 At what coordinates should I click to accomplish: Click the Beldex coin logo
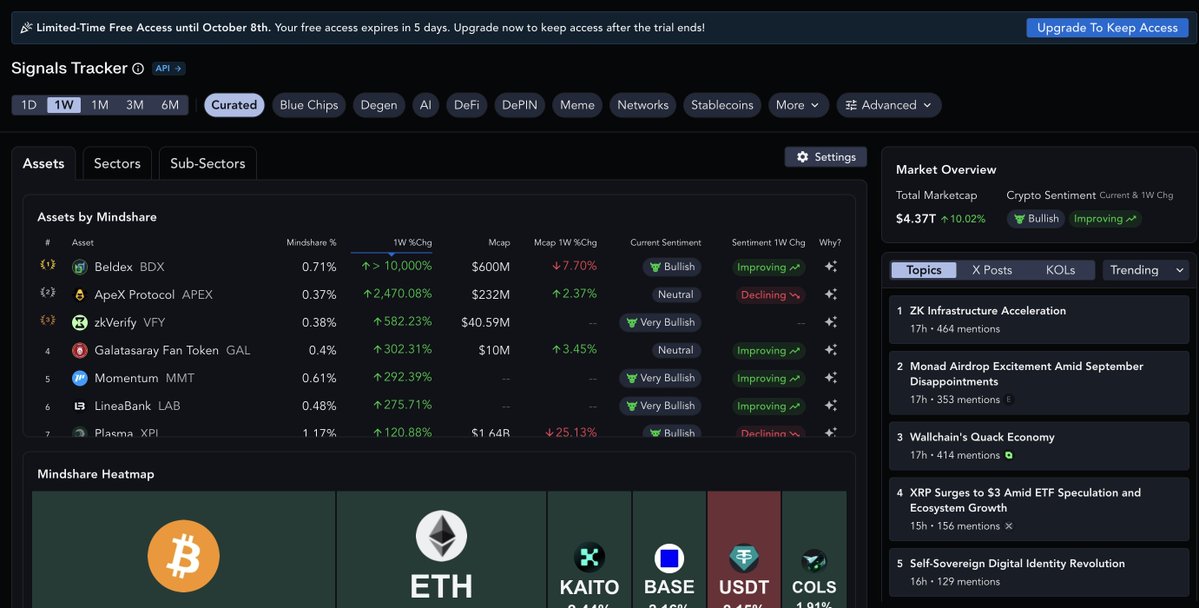(80, 267)
